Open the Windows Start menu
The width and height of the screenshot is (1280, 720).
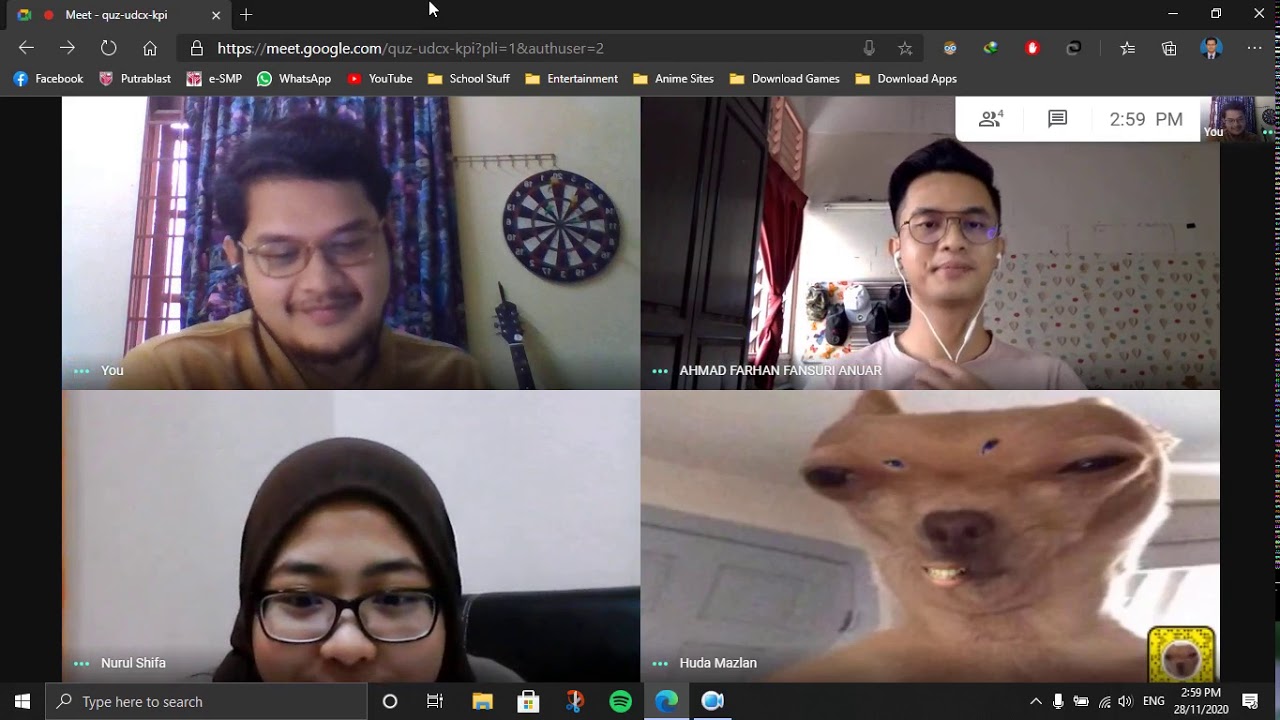pos(22,701)
